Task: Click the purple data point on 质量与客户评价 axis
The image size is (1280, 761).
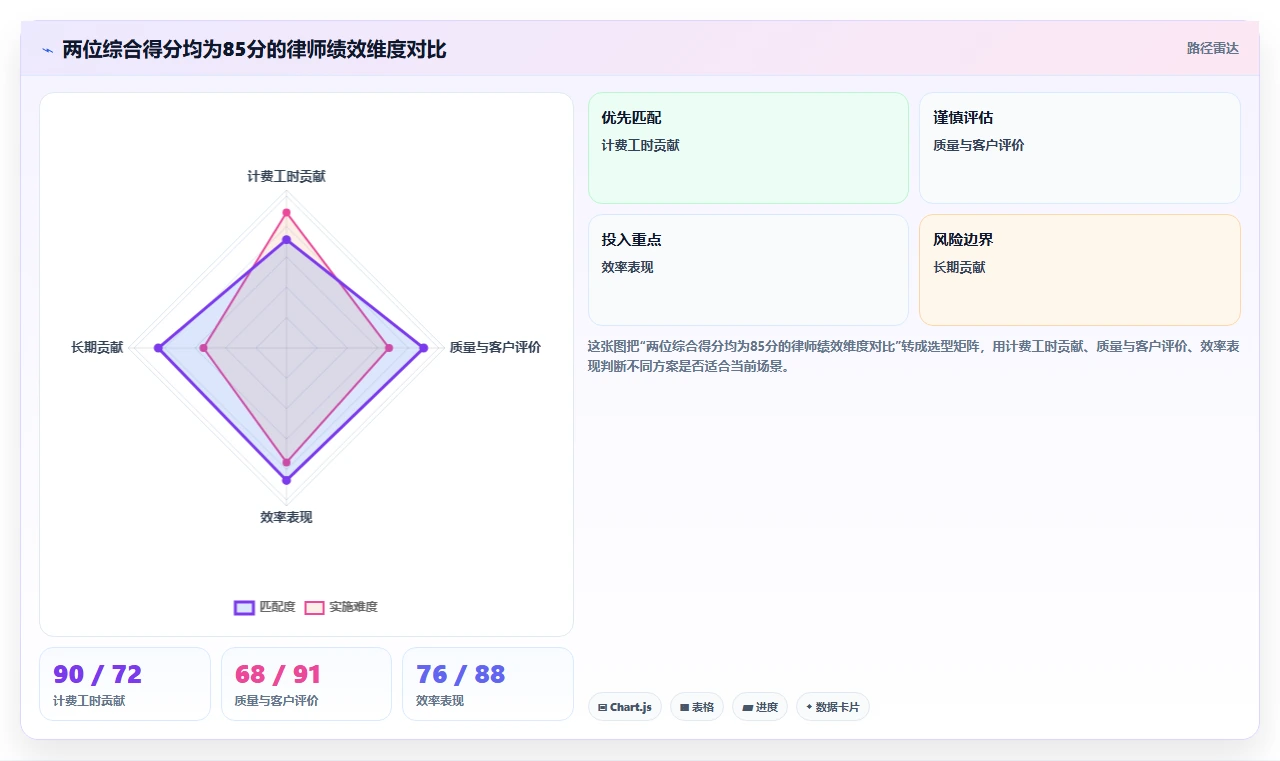Action: [424, 348]
